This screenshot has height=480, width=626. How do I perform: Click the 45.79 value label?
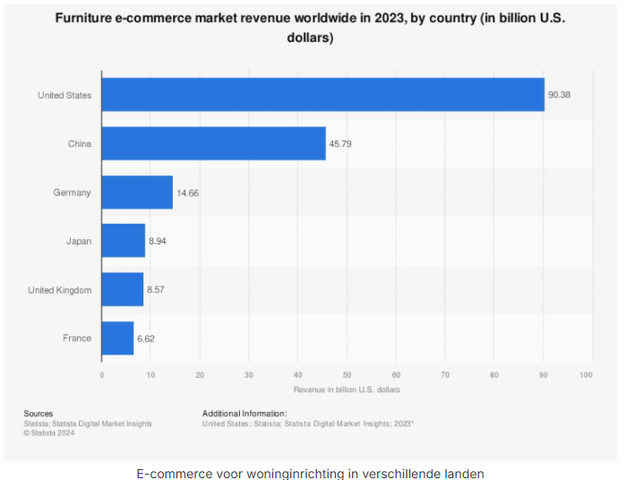(x=341, y=143)
